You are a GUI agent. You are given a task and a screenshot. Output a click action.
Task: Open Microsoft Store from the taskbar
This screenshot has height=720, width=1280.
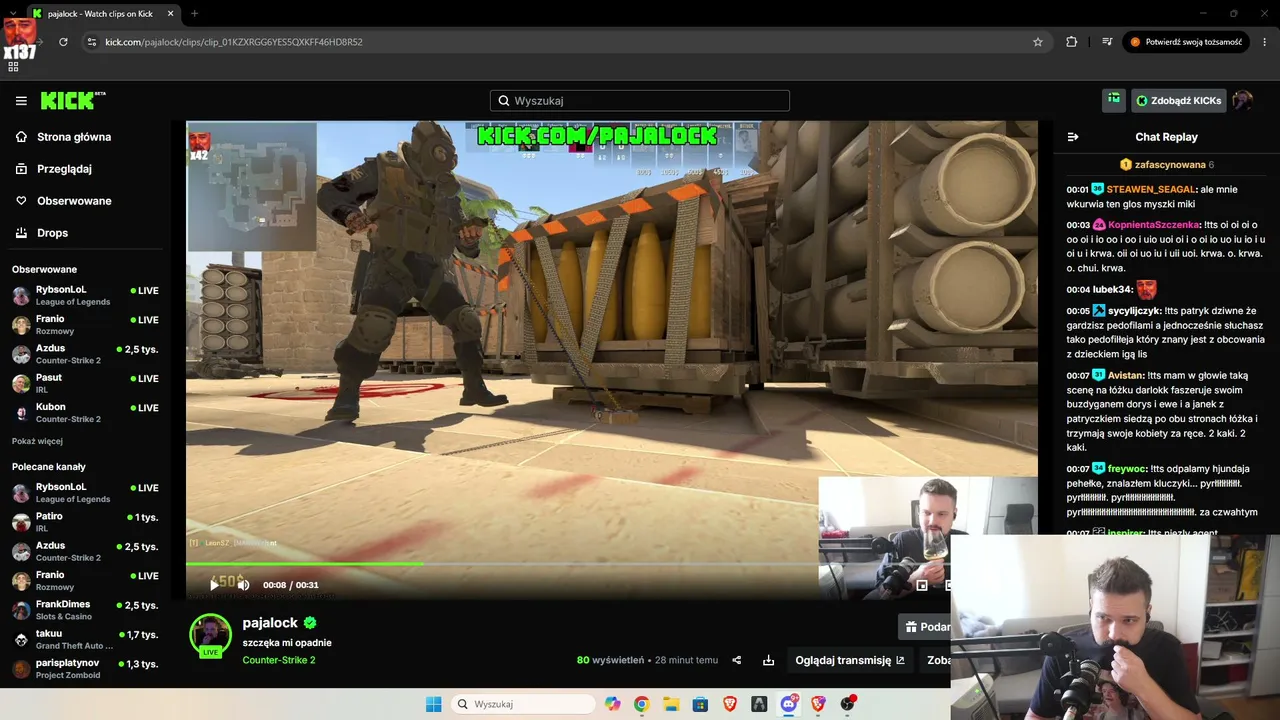pos(700,704)
